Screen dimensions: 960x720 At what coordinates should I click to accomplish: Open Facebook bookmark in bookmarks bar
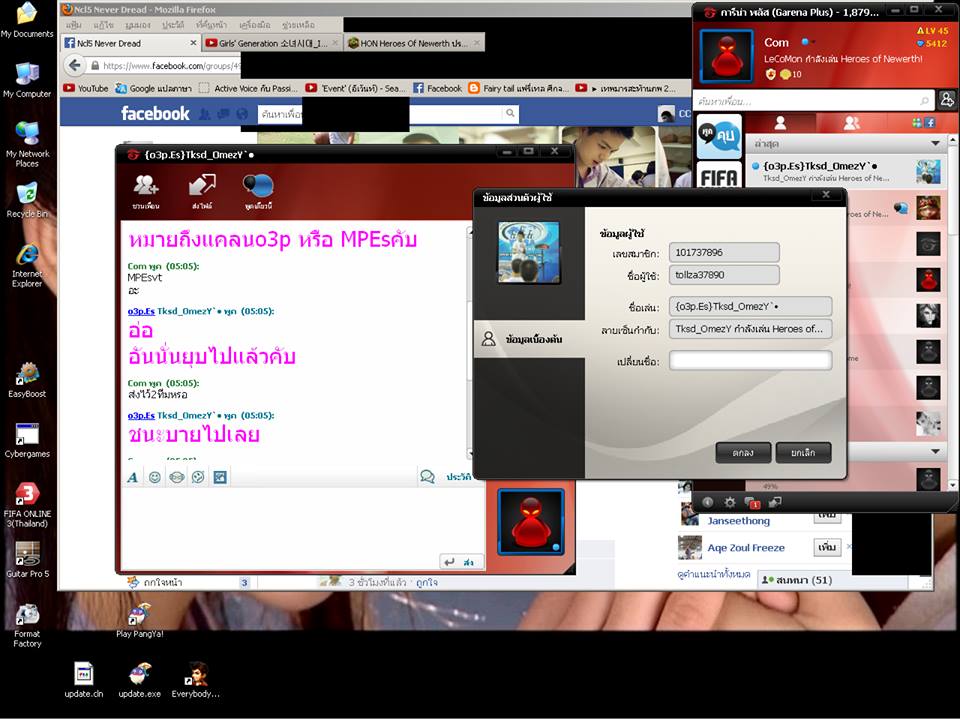(x=437, y=88)
